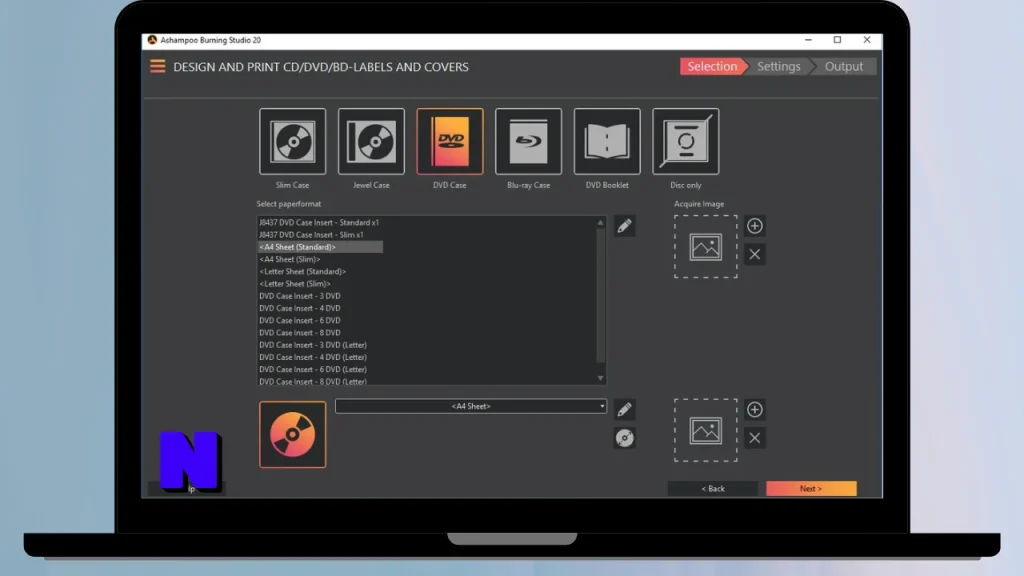Edit disc label with pencil beside A4 Sheet dropdown
This screenshot has width=1024, height=576.
(x=624, y=409)
